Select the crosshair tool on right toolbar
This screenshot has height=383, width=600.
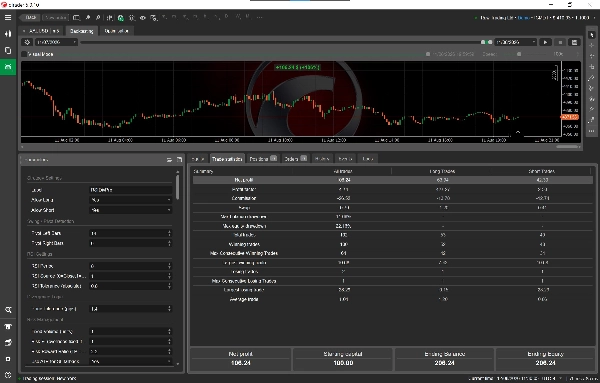pos(592,45)
